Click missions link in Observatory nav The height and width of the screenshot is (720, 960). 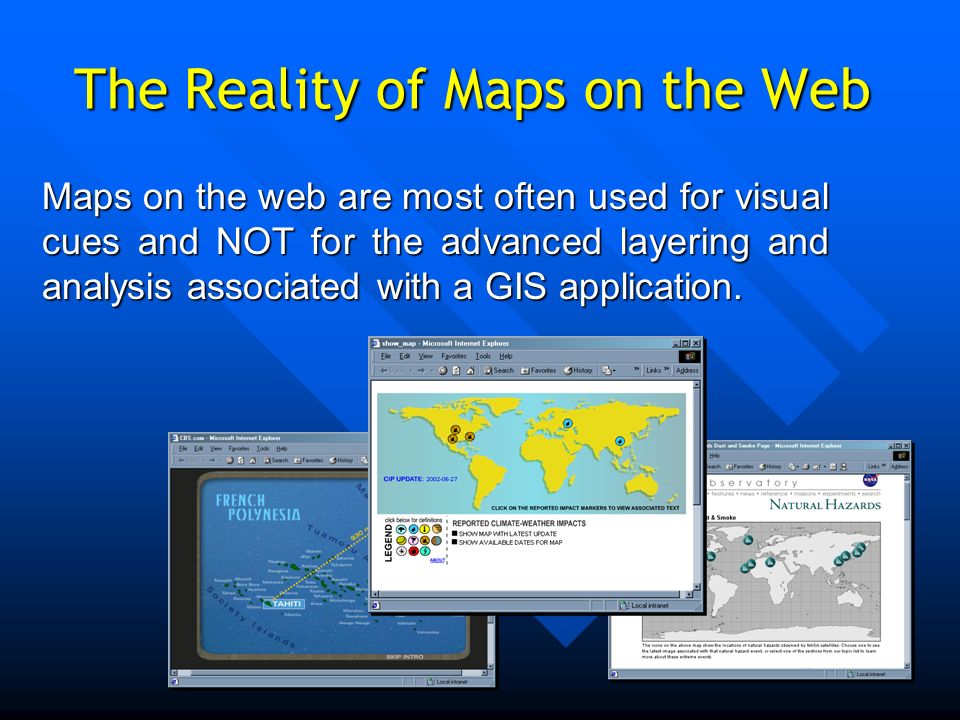[x=804, y=493]
